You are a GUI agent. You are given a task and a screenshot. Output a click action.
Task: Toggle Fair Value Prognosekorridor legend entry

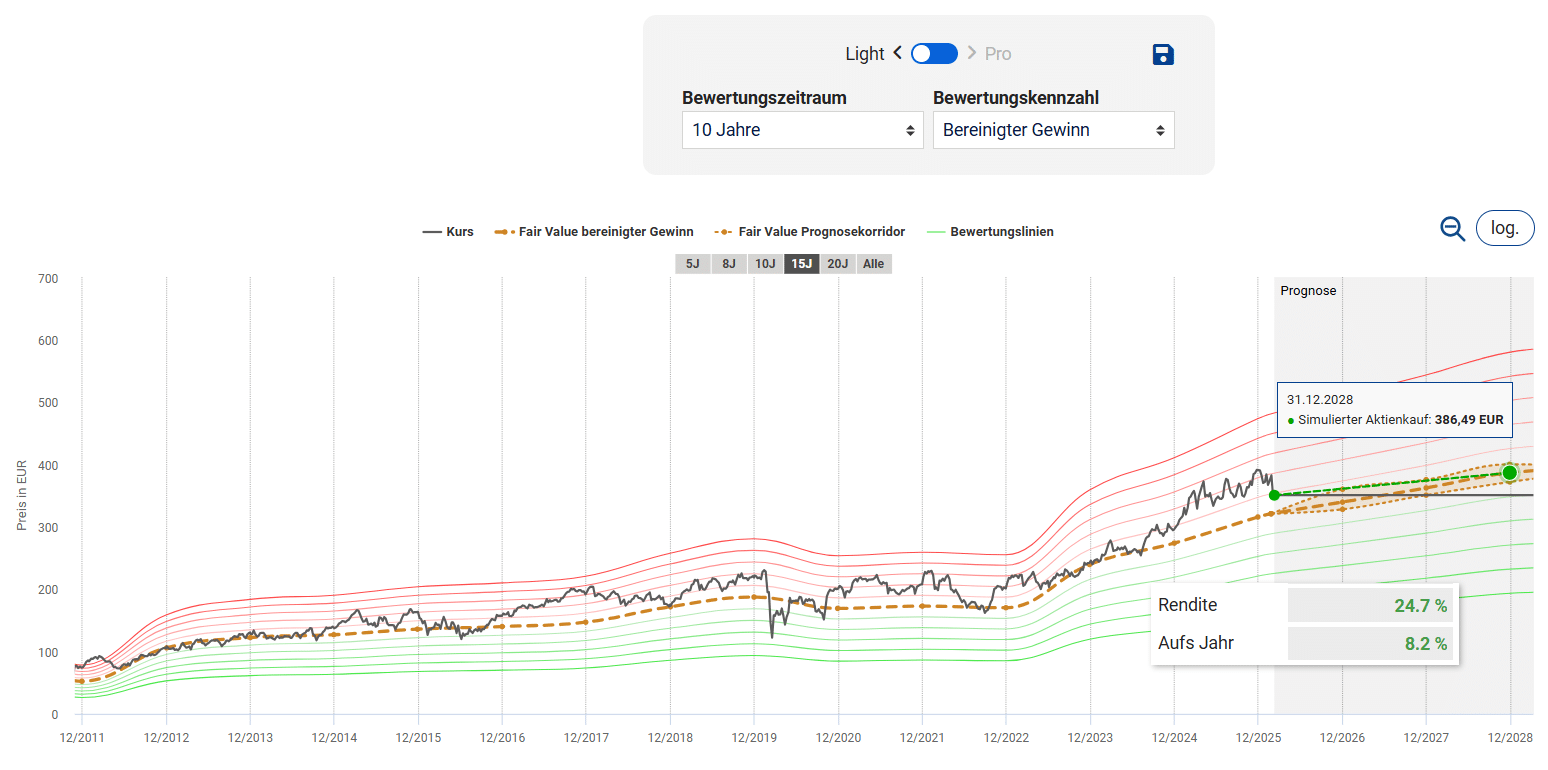(x=811, y=232)
